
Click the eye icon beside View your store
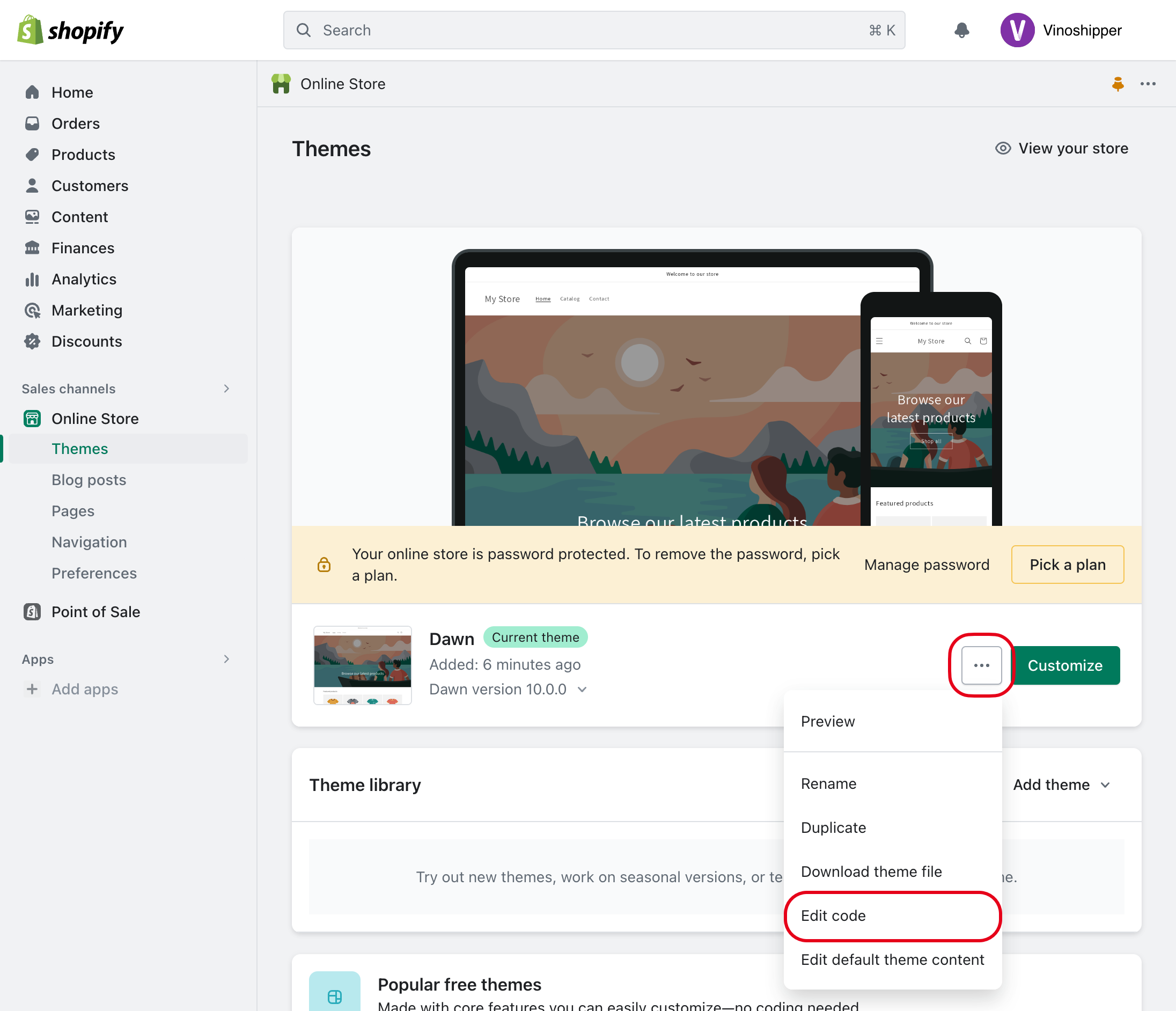click(x=1003, y=148)
